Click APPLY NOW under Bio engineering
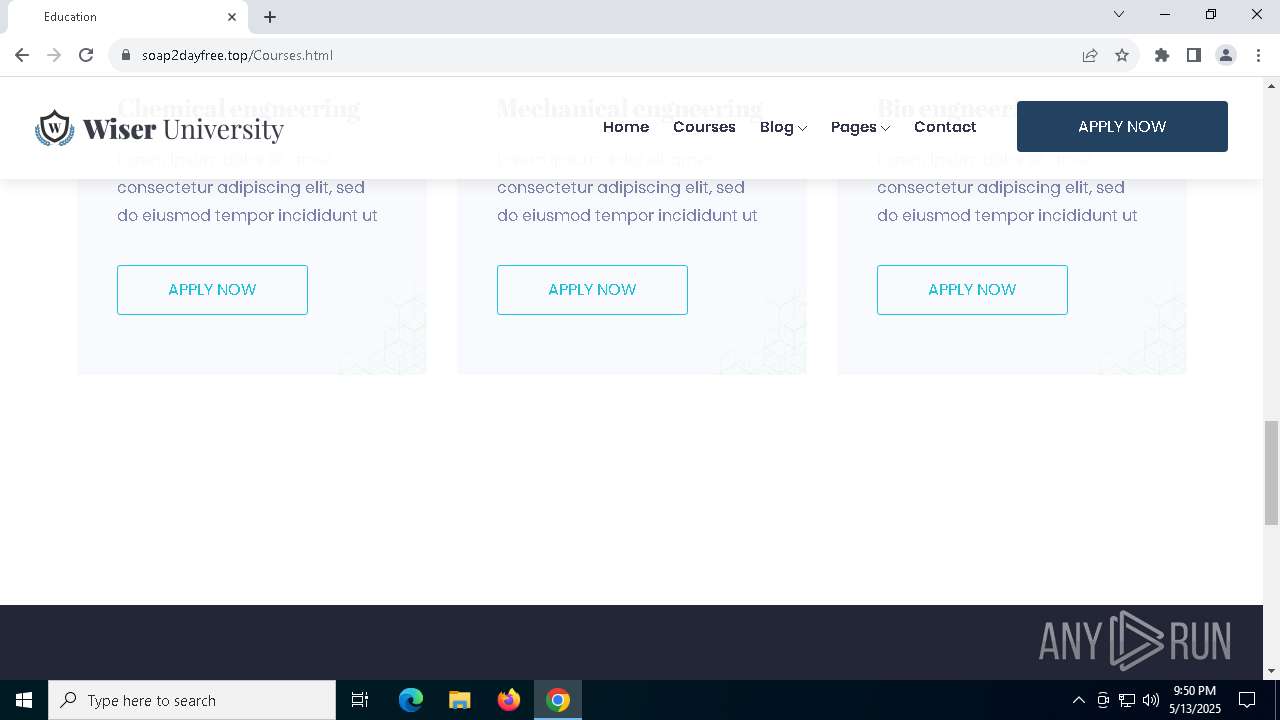The image size is (1280, 720). (972, 290)
